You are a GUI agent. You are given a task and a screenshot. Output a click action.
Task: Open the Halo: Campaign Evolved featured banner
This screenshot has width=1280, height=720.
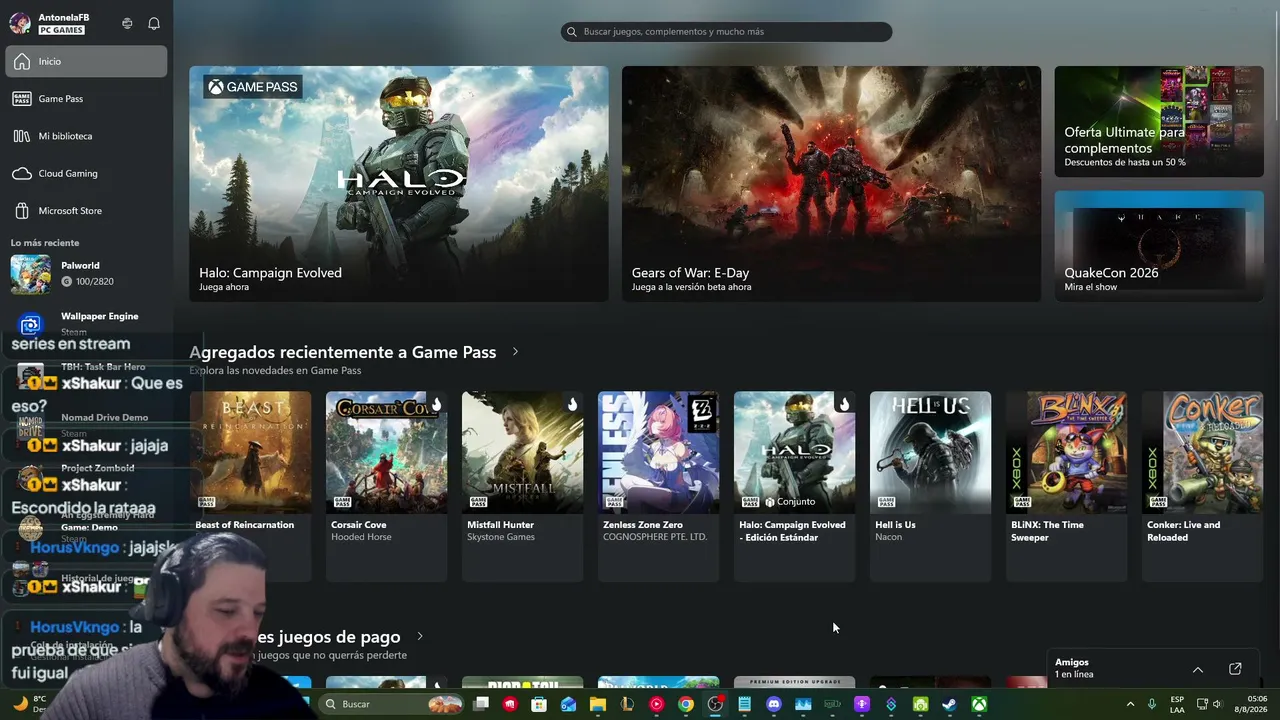pos(399,184)
